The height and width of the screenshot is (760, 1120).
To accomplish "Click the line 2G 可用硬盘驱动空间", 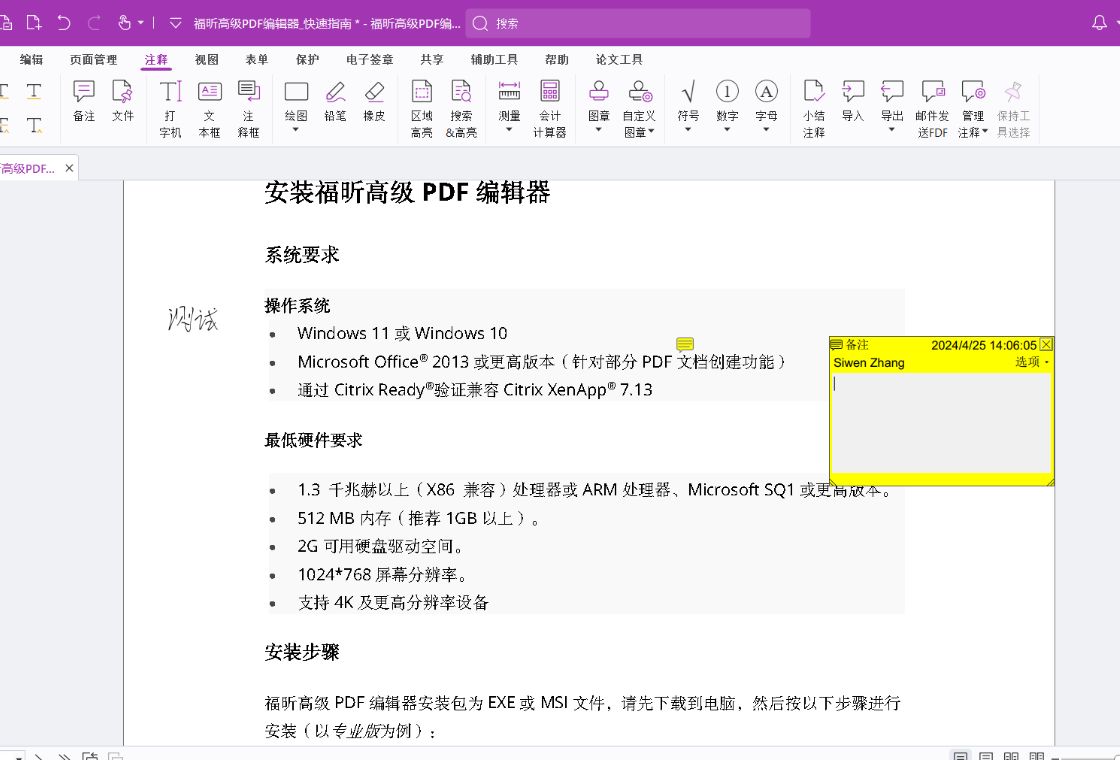I will [380, 546].
